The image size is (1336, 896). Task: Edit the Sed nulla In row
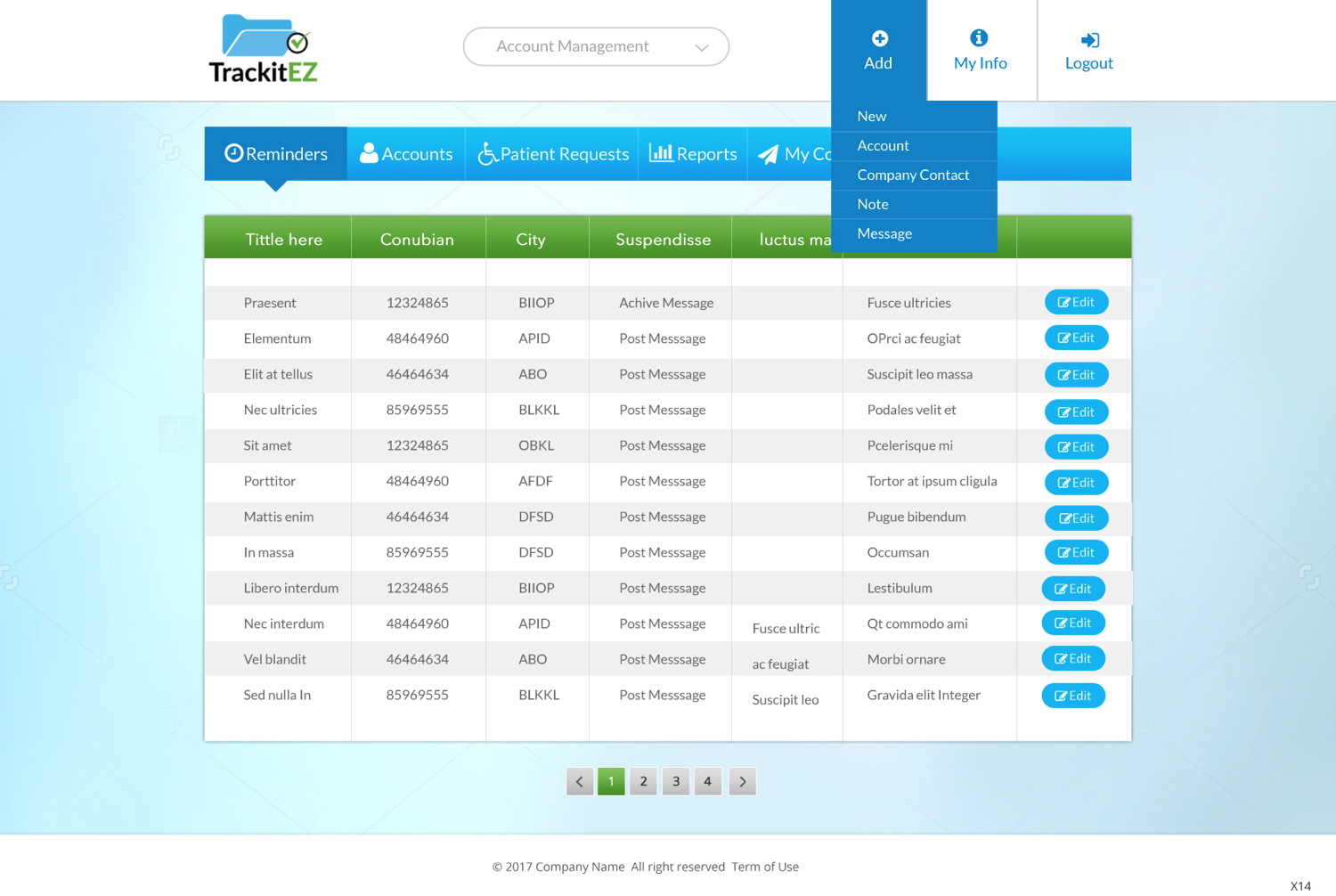[x=1073, y=696]
